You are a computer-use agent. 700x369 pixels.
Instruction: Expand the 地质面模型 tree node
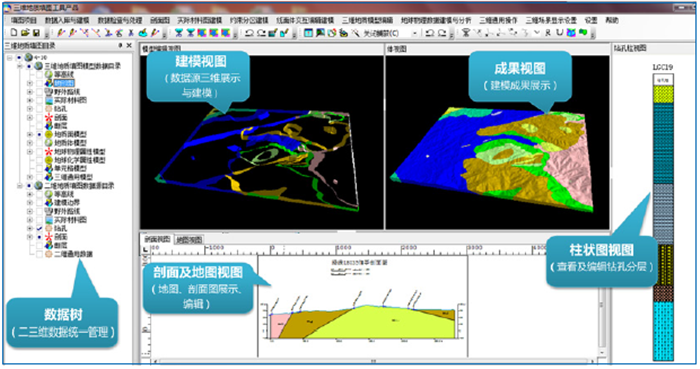[x=29, y=134]
